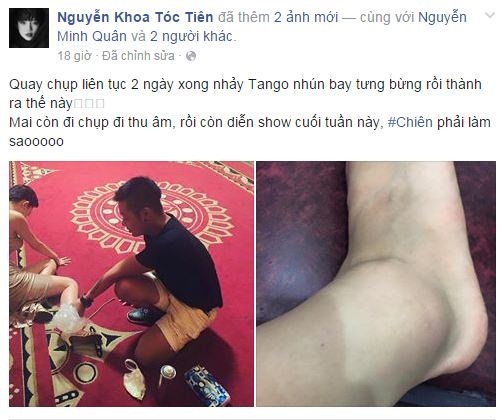Click the post text starting 'Quay chụp liên tục'
500x420 pixels.
(250, 113)
